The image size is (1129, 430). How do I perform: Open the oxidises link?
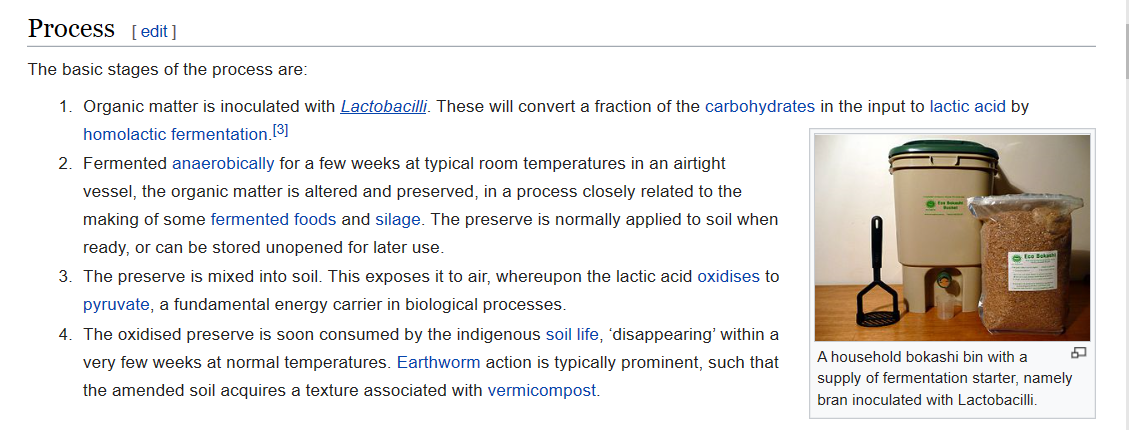(x=728, y=276)
